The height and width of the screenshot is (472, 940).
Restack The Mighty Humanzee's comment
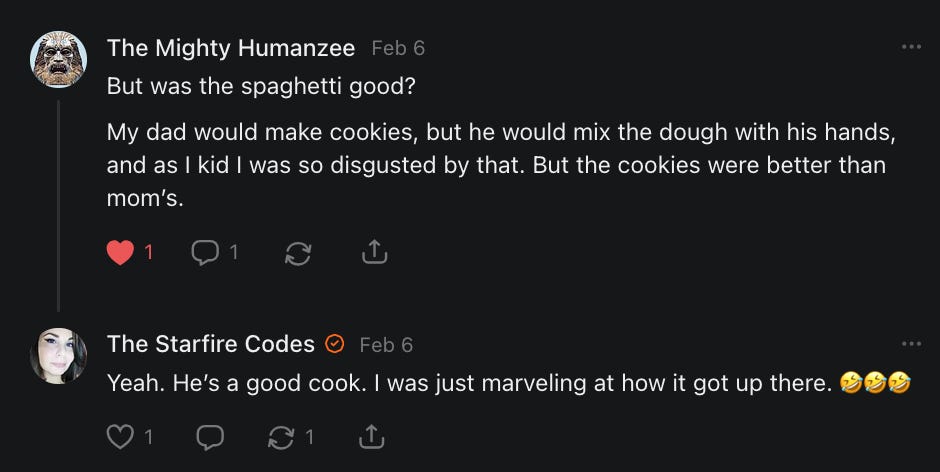pyautogui.click(x=297, y=254)
